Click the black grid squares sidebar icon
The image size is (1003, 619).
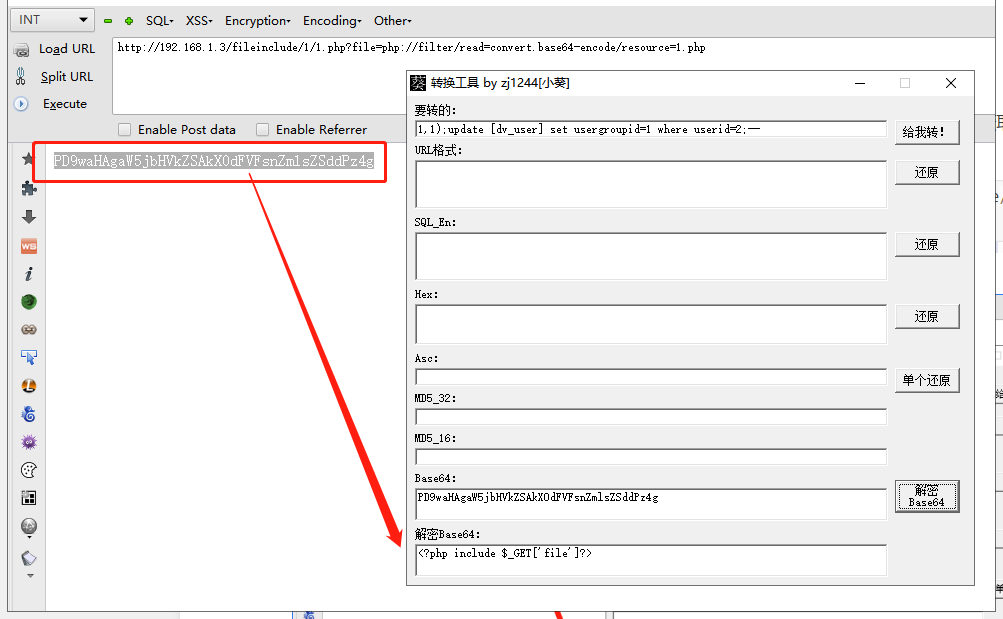point(29,498)
